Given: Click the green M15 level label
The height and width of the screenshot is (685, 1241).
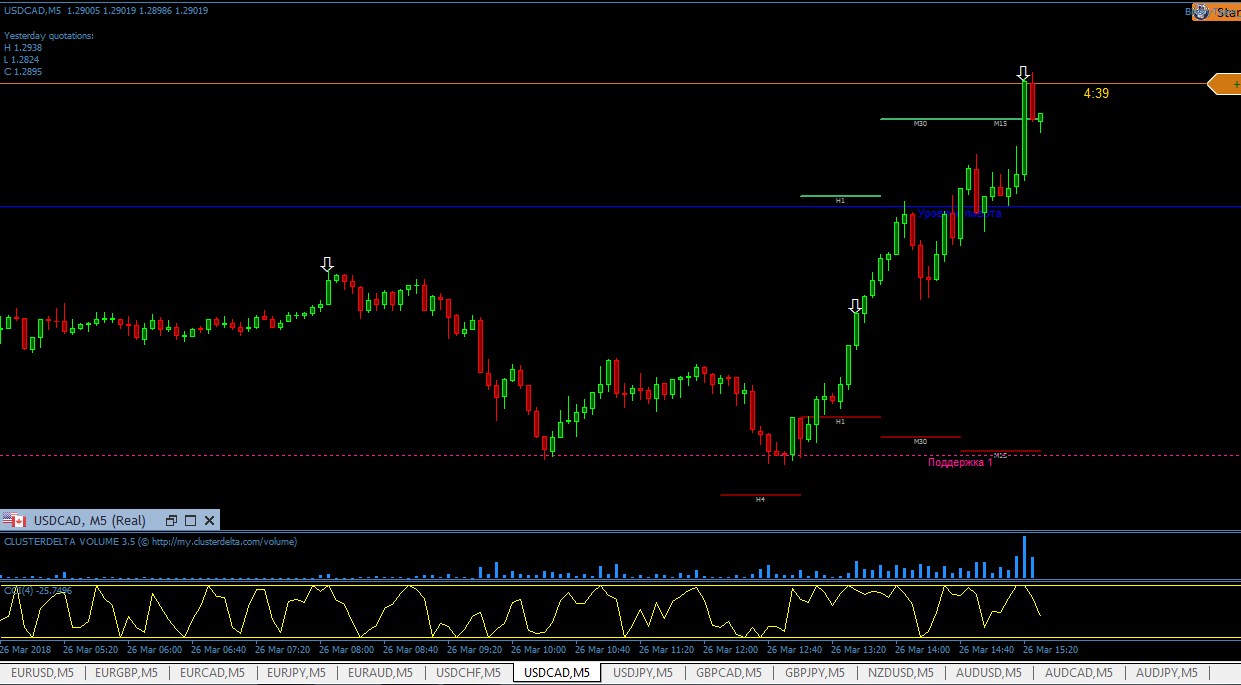Looking at the screenshot, I should click(1000, 124).
